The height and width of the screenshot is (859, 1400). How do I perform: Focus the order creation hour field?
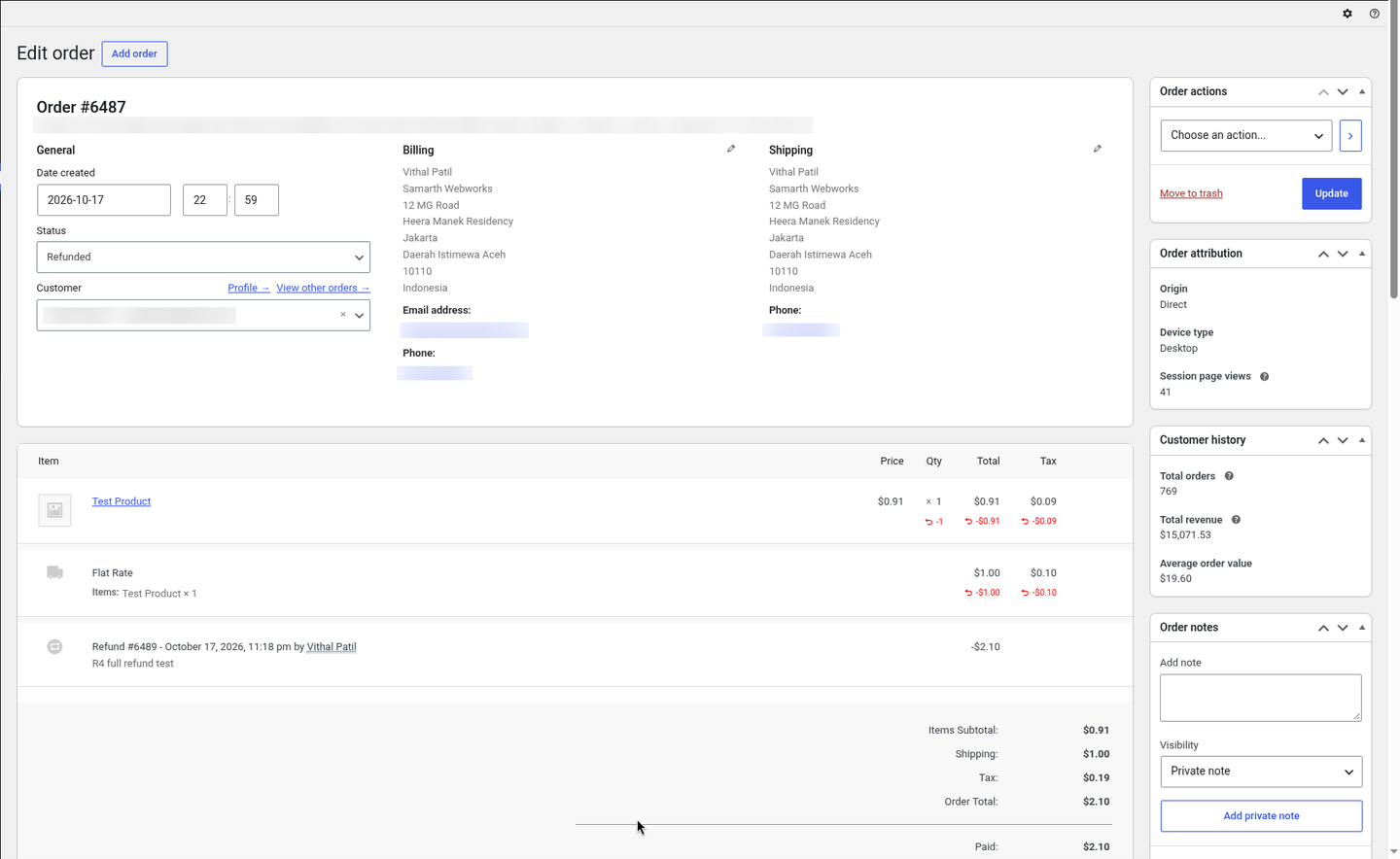(205, 200)
